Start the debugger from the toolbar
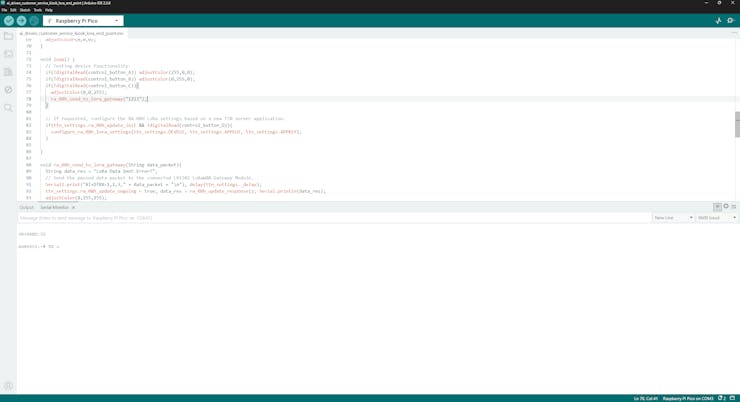Image resolution: width=740 pixels, height=402 pixels. (34, 21)
